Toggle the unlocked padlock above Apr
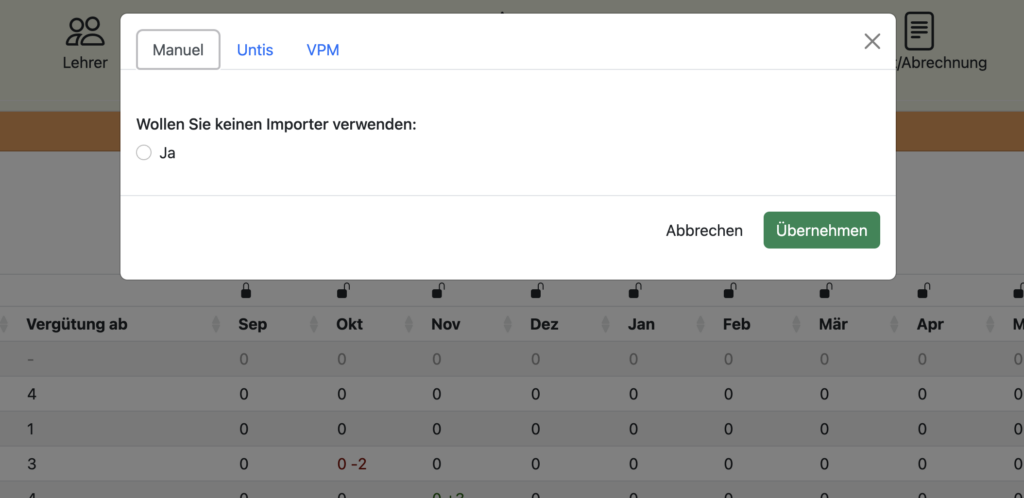Screen dimensions: 1024x498 coord(924,291)
